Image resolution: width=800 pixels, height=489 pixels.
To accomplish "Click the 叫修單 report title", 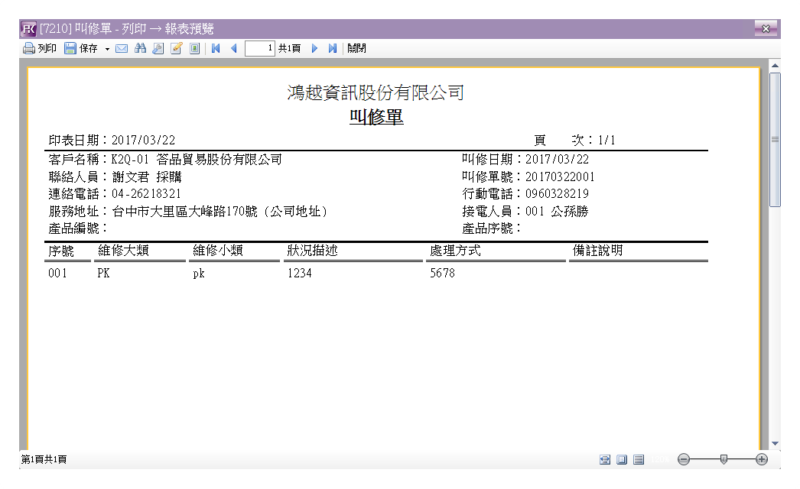I will [377, 117].
